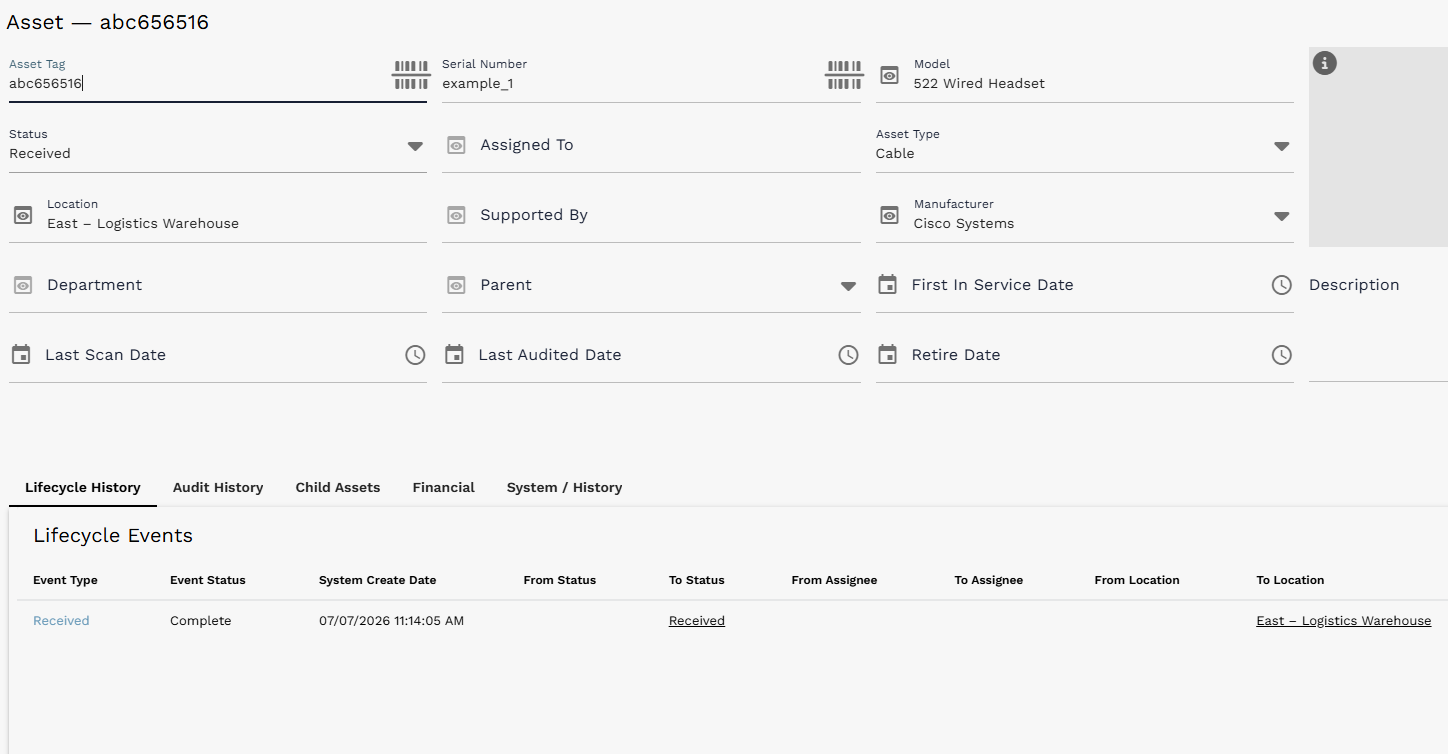Expand the Asset Type dropdown

[1281, 146]
